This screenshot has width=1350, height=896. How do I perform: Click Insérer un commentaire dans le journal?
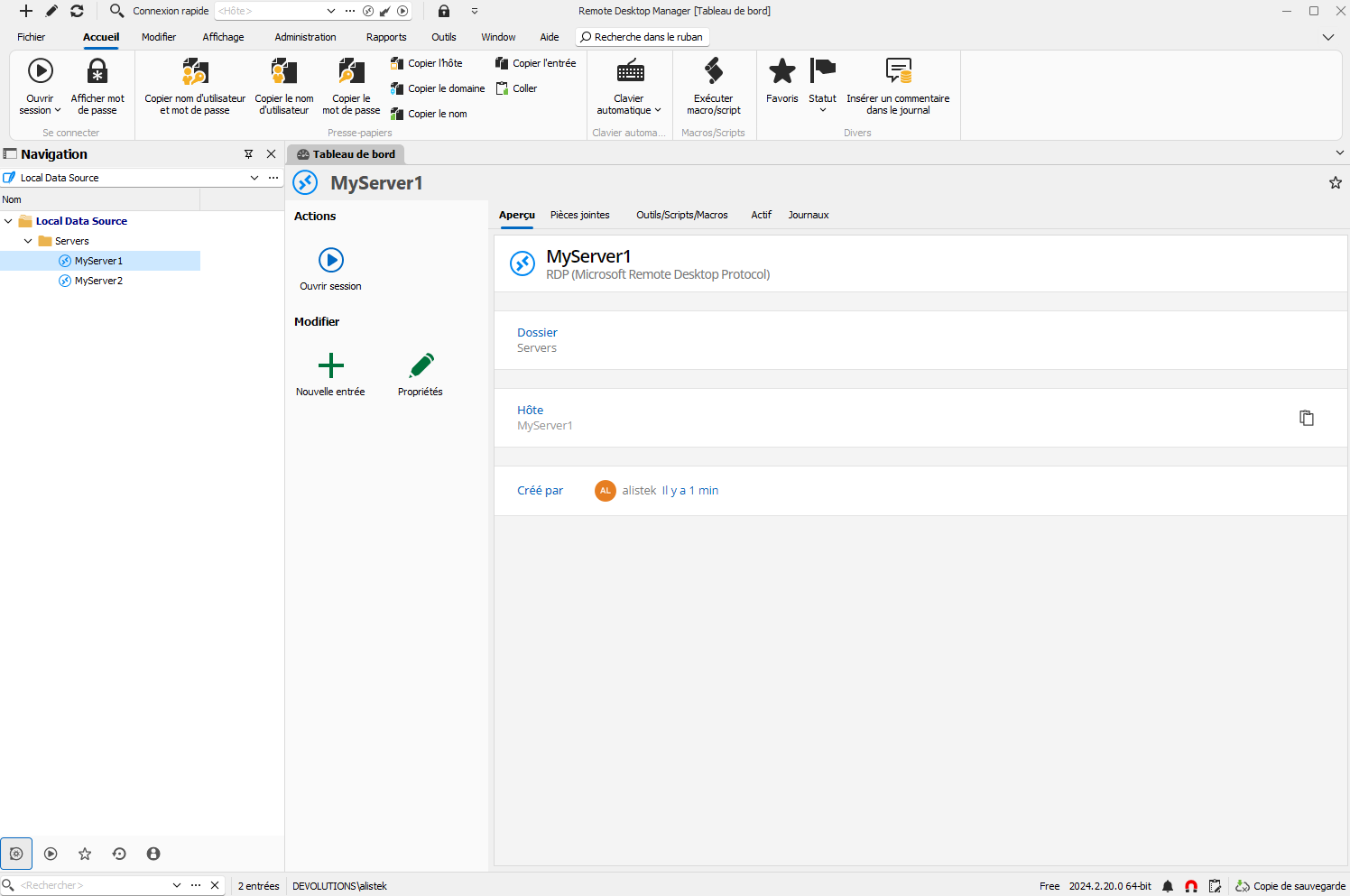[x=898, y=86]
